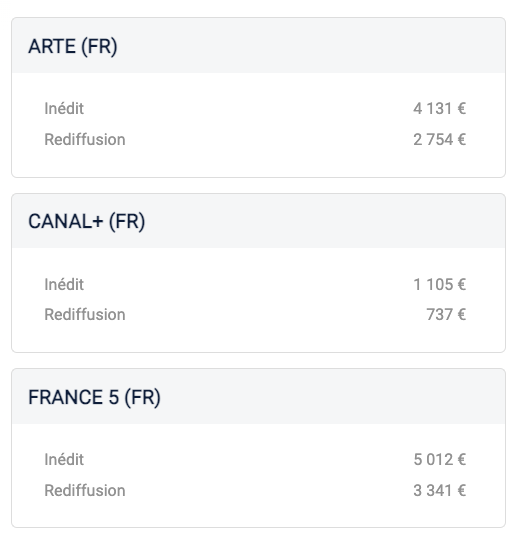Click the FRANCE 5 Inédit label

click(64, 459)
